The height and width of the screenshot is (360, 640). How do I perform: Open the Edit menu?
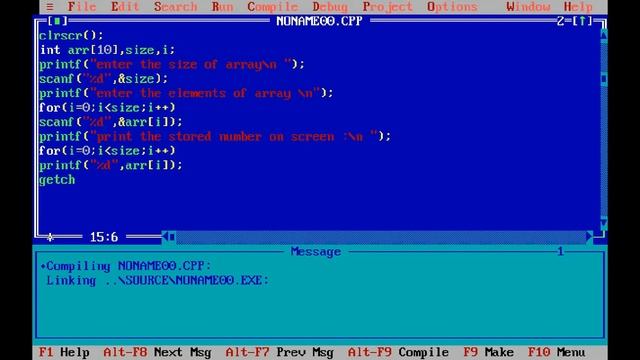click(x=125, y=7)
